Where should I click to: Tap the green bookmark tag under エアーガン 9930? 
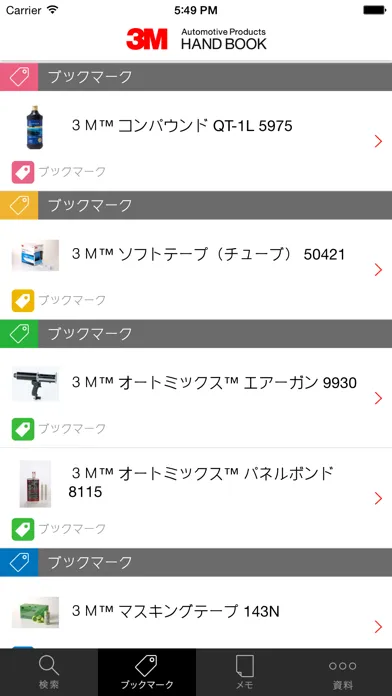coord(23,429)
